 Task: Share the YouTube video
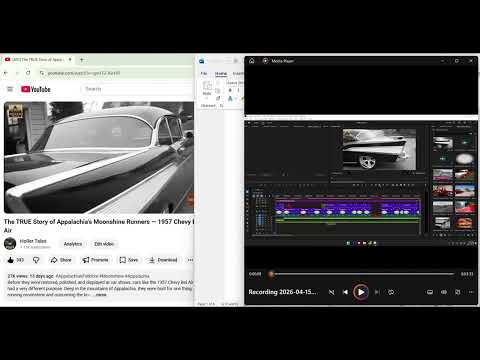pyautogui.click(x=61, y=260)
